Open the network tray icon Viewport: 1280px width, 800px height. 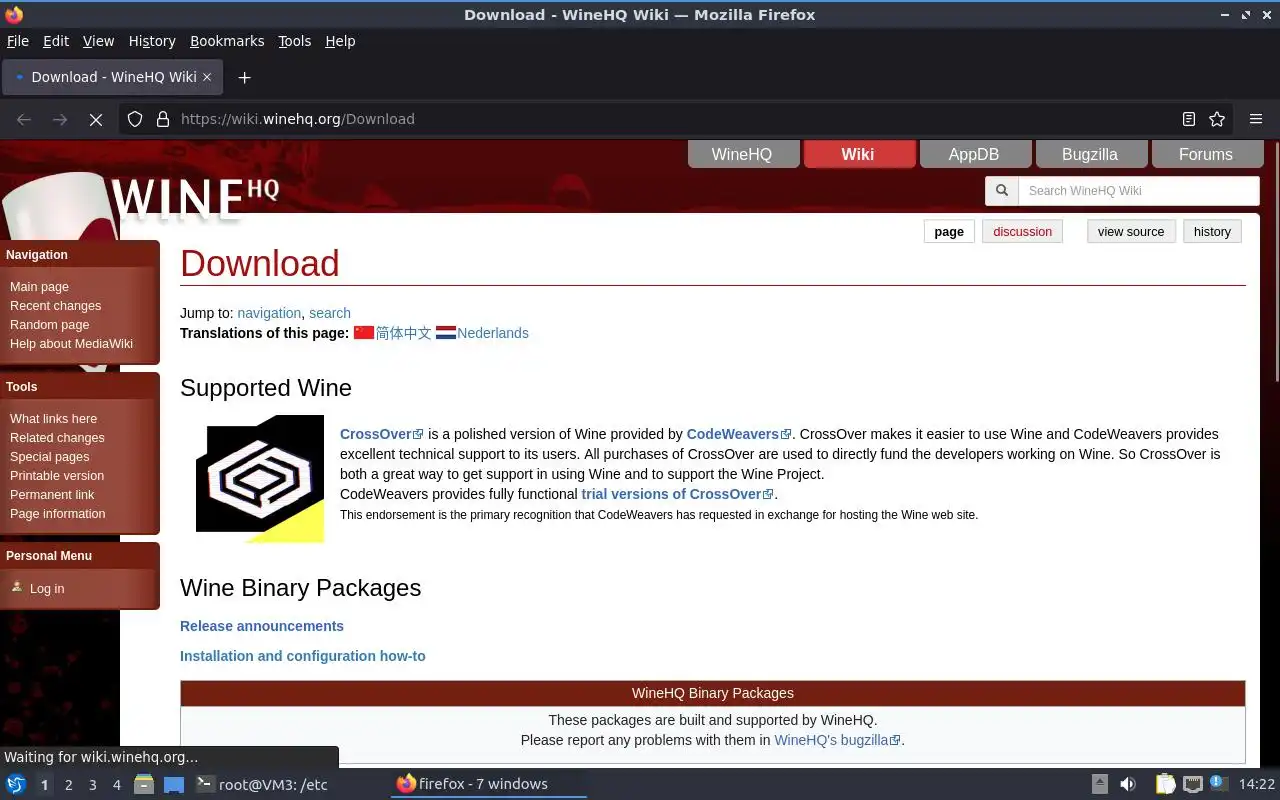(1192, 784)
